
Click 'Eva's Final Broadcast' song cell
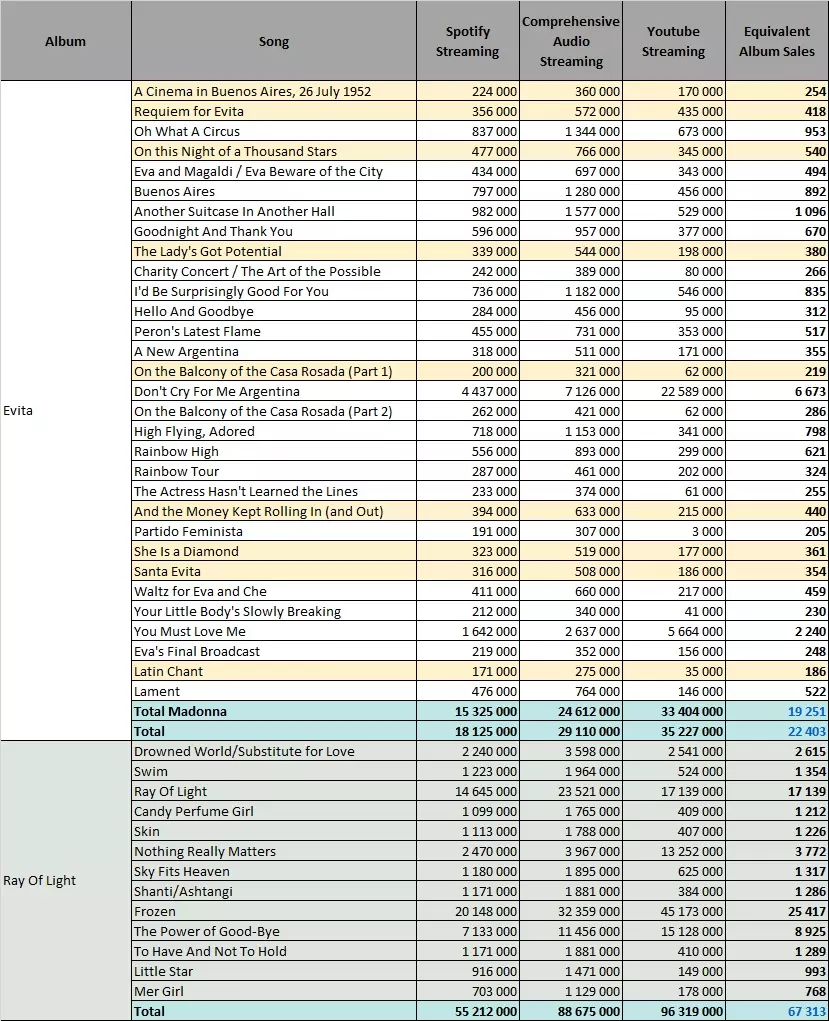click(x=274, y=652)
